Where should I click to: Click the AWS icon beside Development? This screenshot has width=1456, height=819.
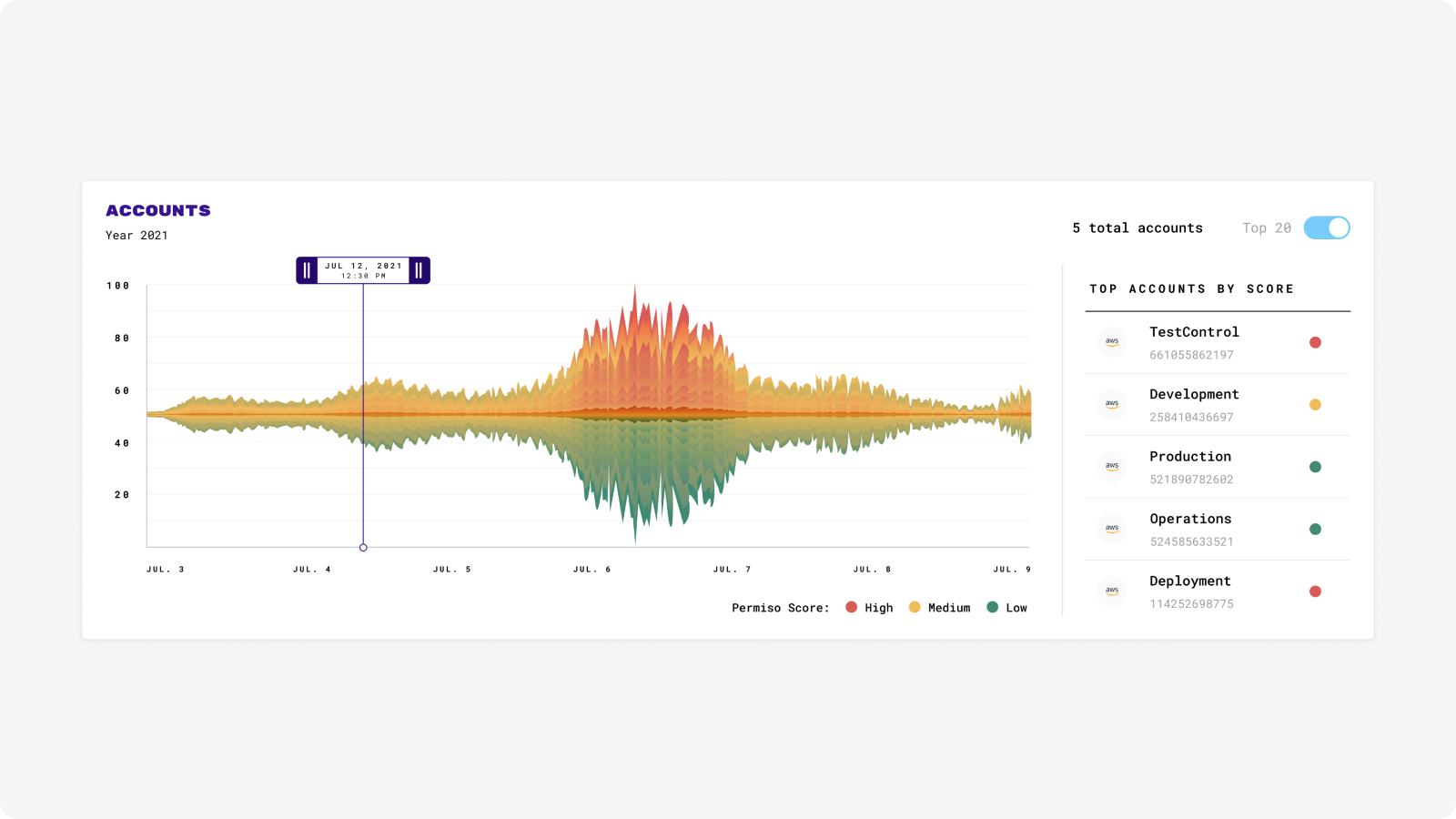[x=1111, y=404]
